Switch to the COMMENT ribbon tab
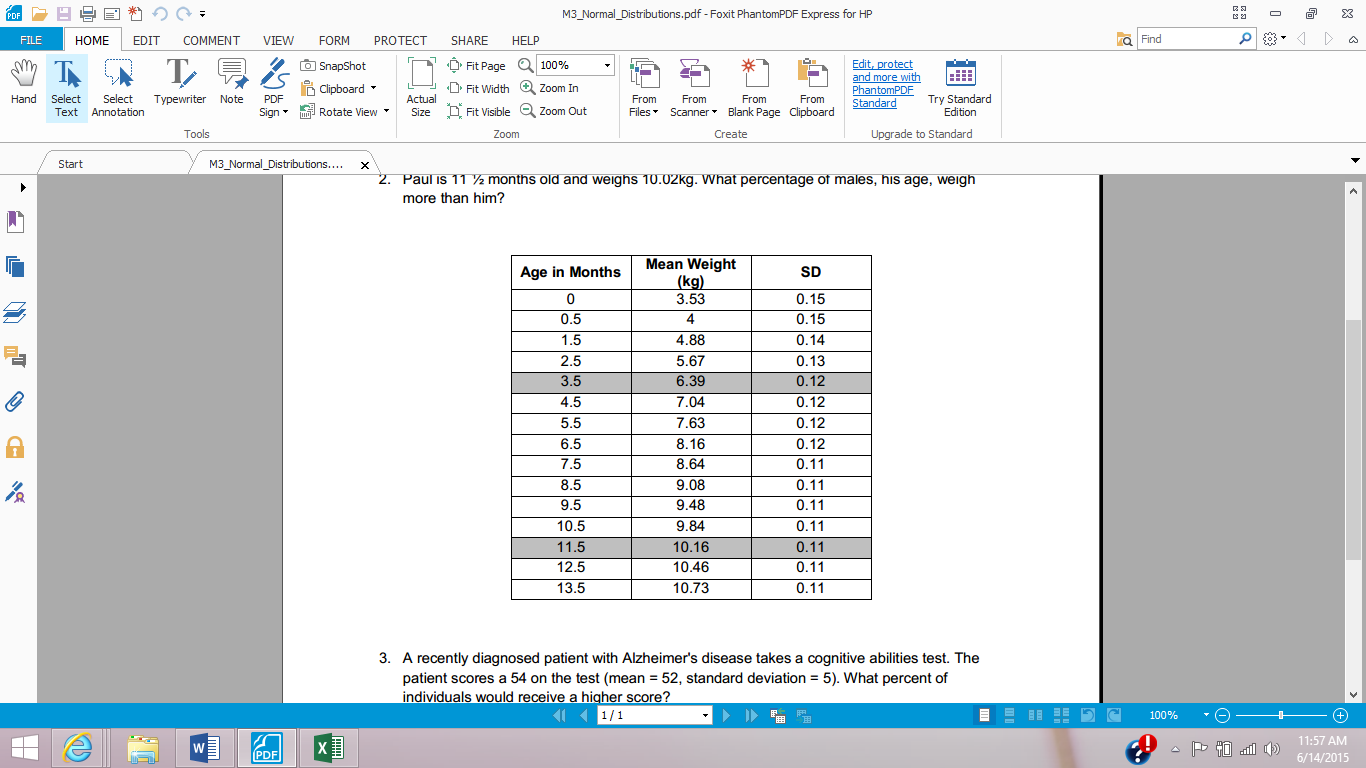The width and height of the screenshot is (1366, 768). [211, 40]
